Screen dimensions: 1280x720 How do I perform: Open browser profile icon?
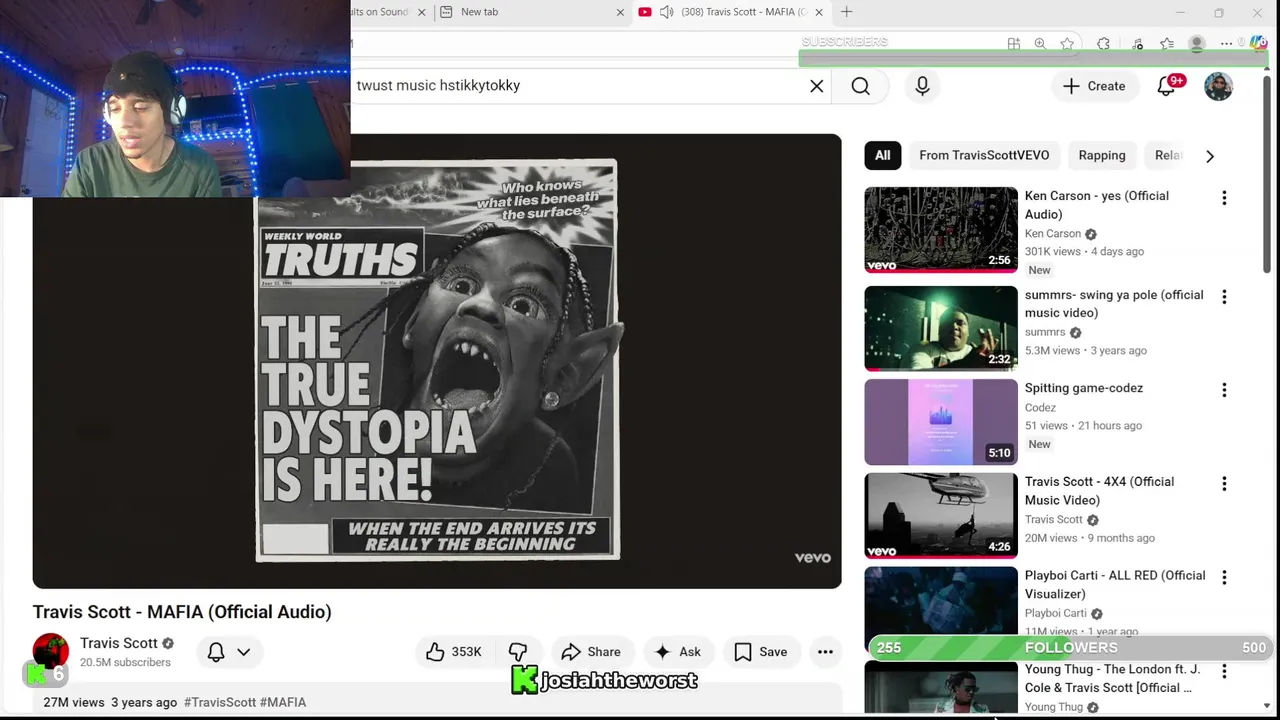point(1196,43)
